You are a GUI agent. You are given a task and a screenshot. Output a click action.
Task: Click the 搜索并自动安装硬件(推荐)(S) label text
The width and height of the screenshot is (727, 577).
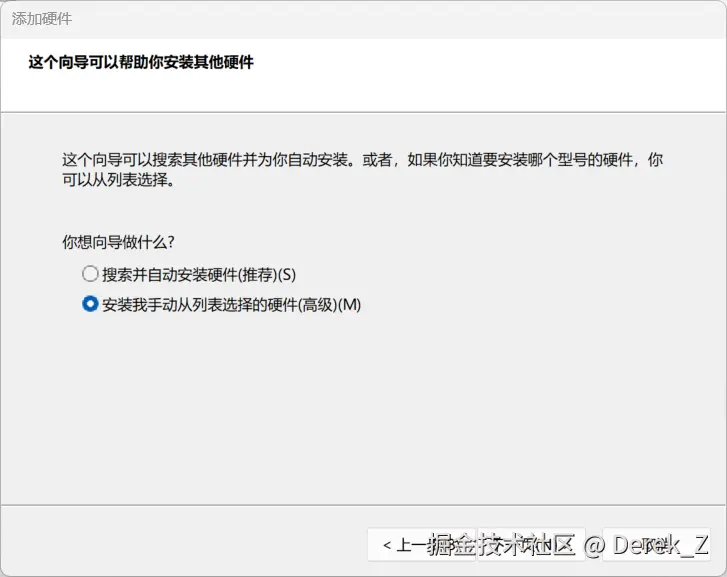[x=199, y=275]
